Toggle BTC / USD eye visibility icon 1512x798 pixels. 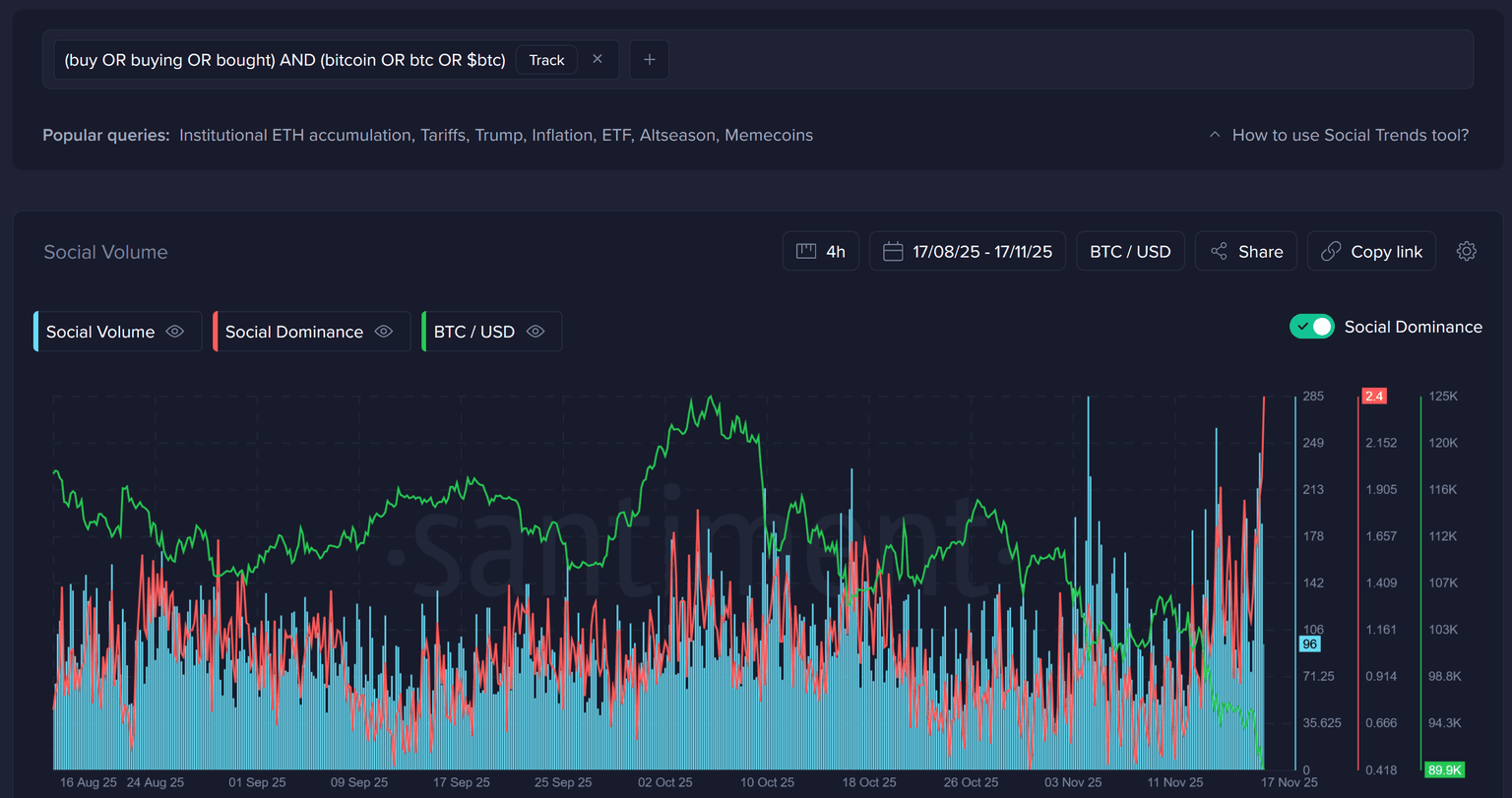535,332
